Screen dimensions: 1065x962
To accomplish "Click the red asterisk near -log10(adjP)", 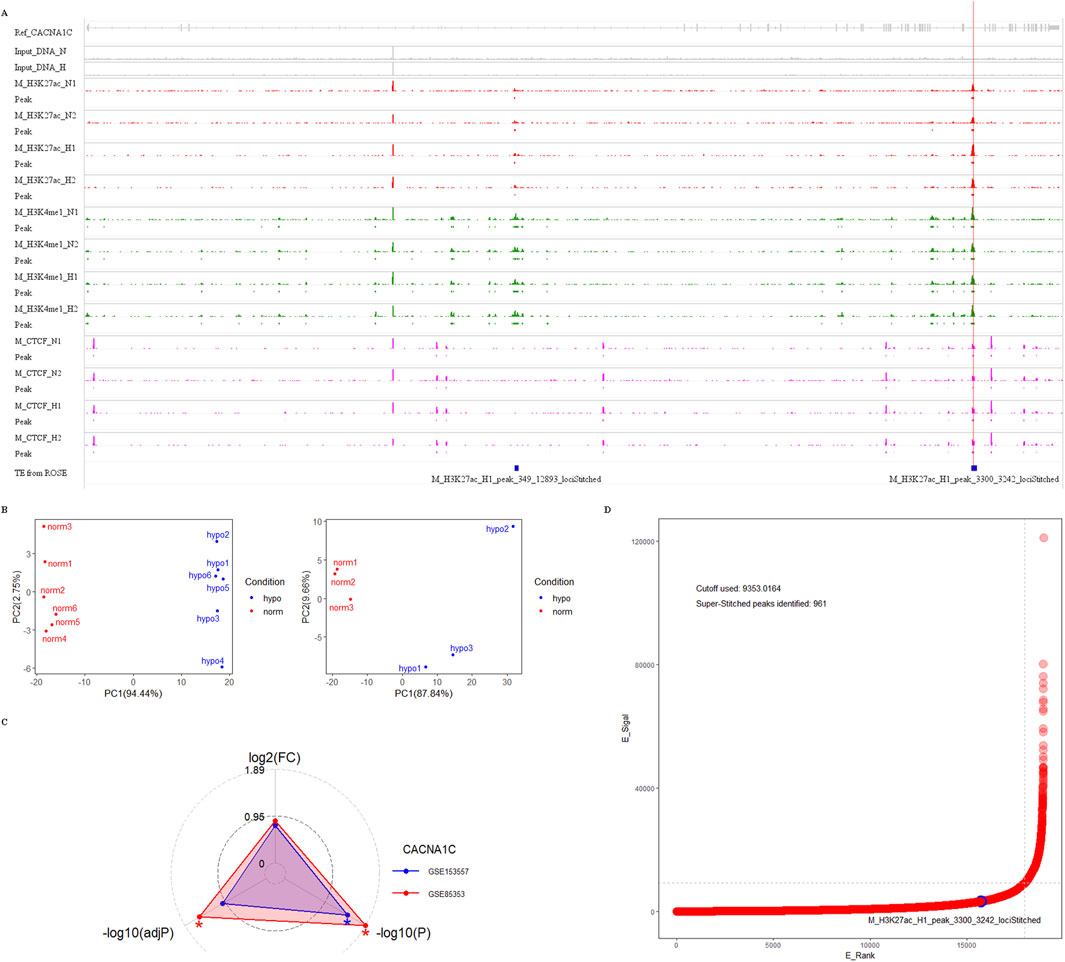I will pos(199,925).
